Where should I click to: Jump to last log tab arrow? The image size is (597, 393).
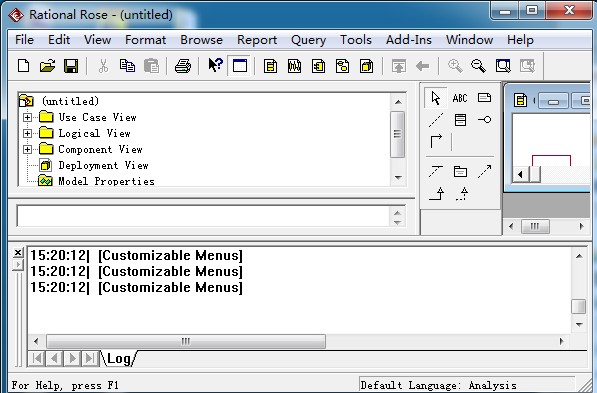click(90, 358)
